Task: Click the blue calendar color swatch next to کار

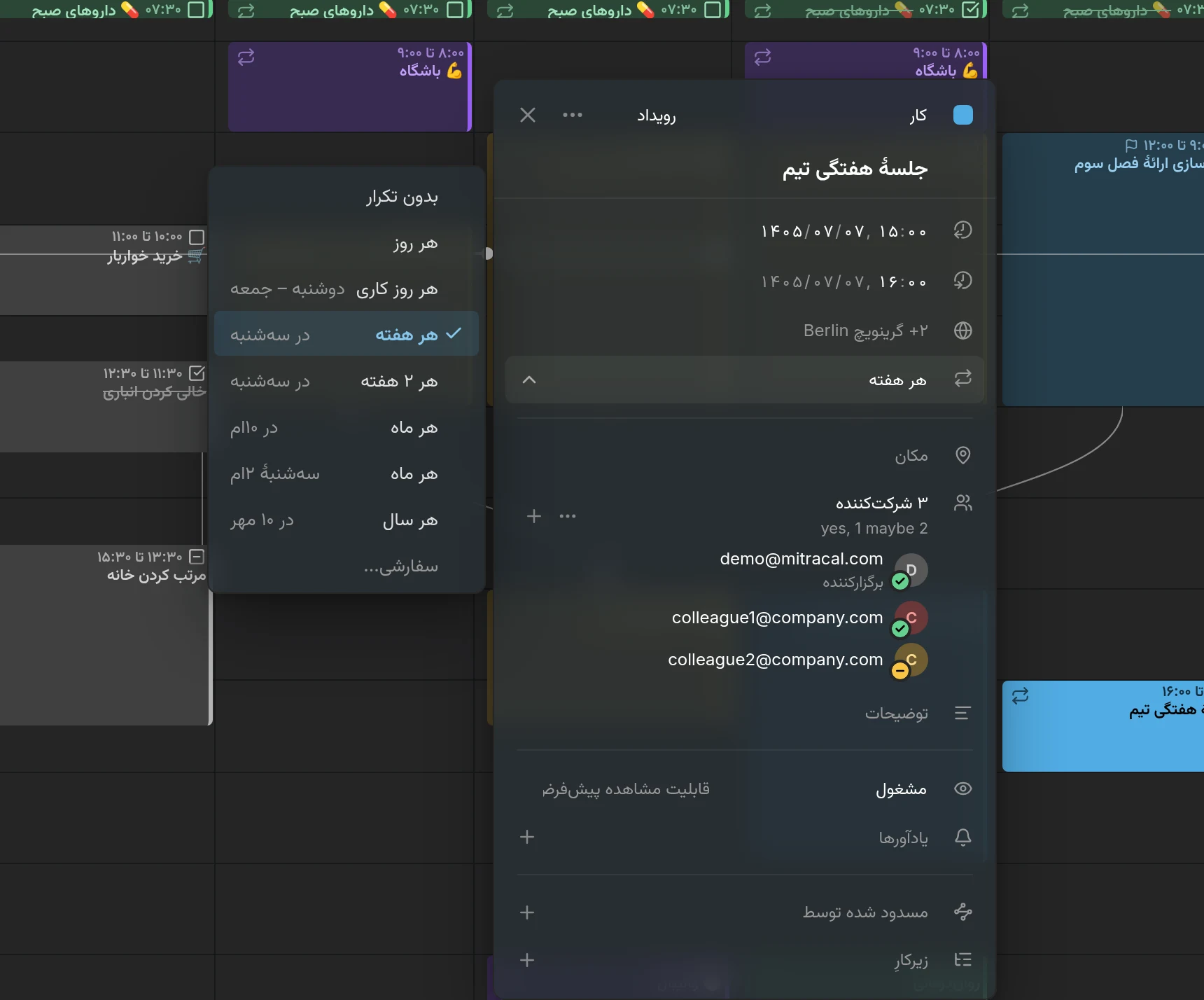Action: point(963,115)
